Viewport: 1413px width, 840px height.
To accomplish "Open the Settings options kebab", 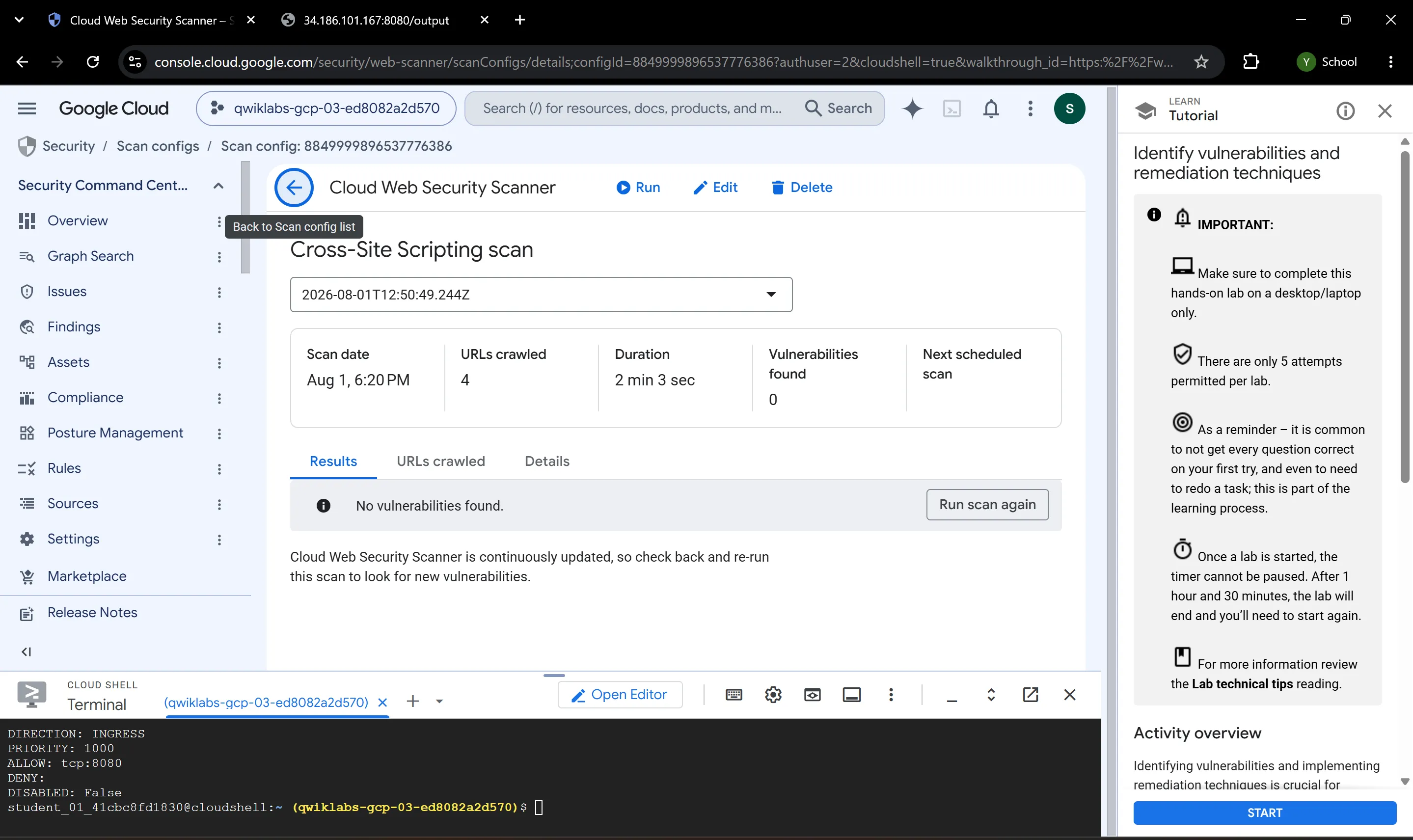I will click(219, 540).
